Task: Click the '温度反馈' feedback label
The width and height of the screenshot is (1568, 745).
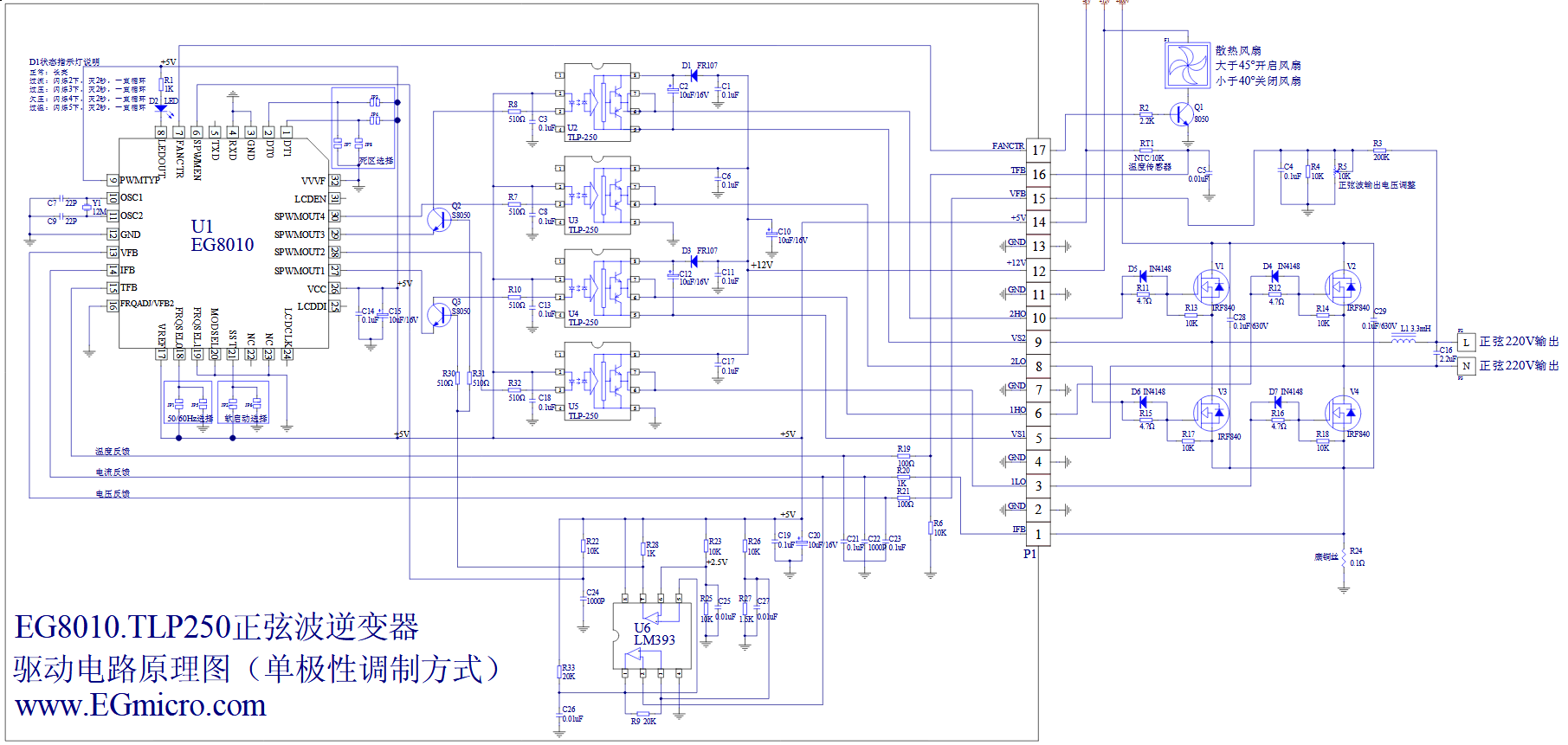Action: [x=113, y=452]
